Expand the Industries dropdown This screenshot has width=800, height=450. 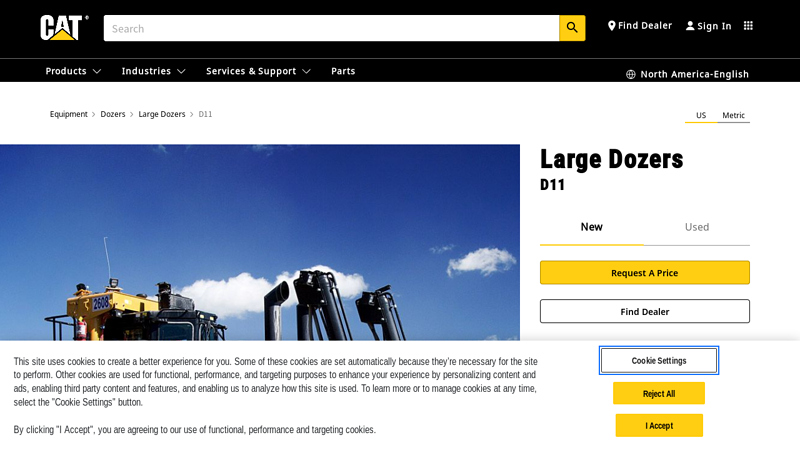[x=153, y=71]
